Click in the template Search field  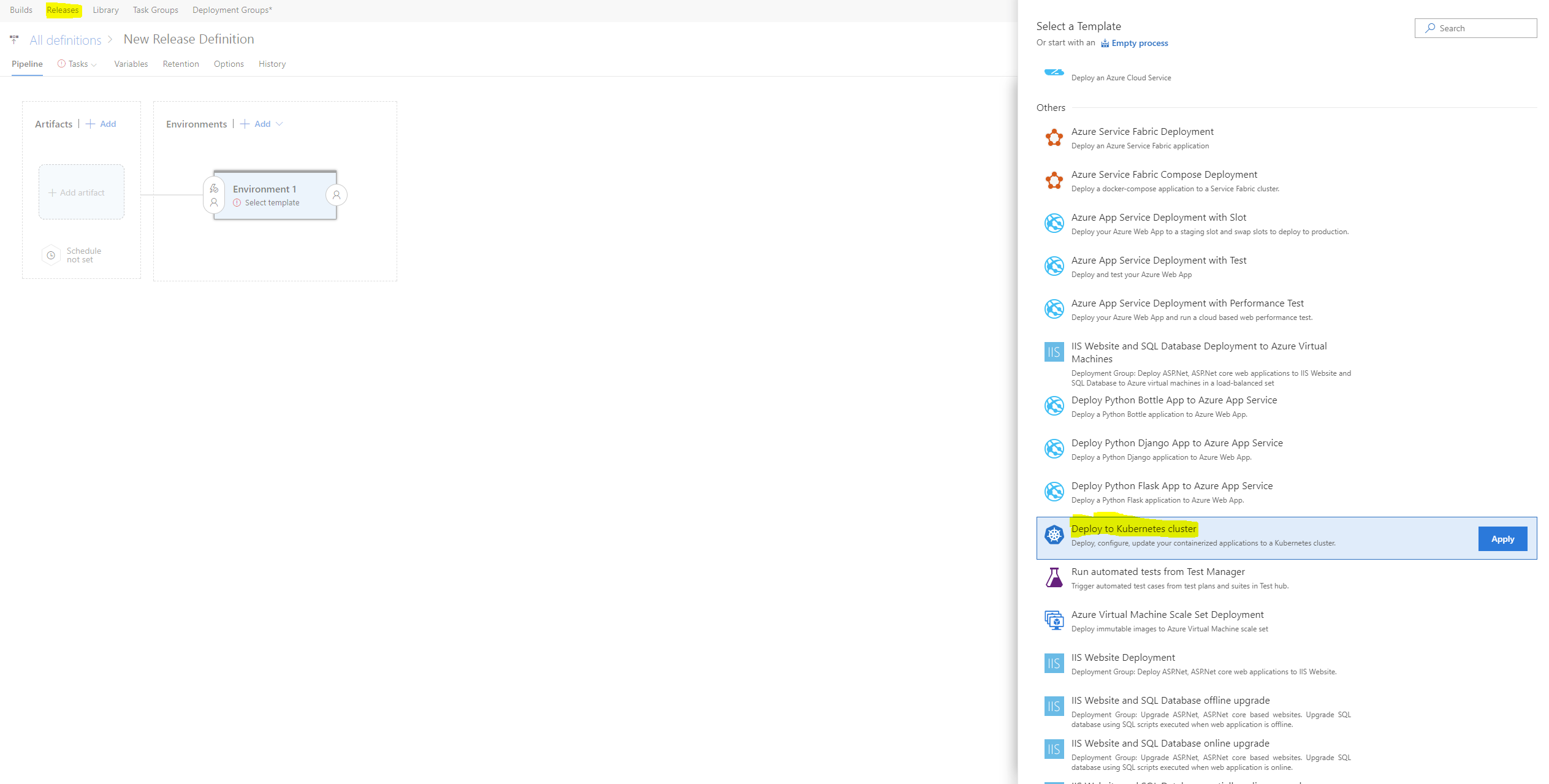click(x=1475, y=28)
